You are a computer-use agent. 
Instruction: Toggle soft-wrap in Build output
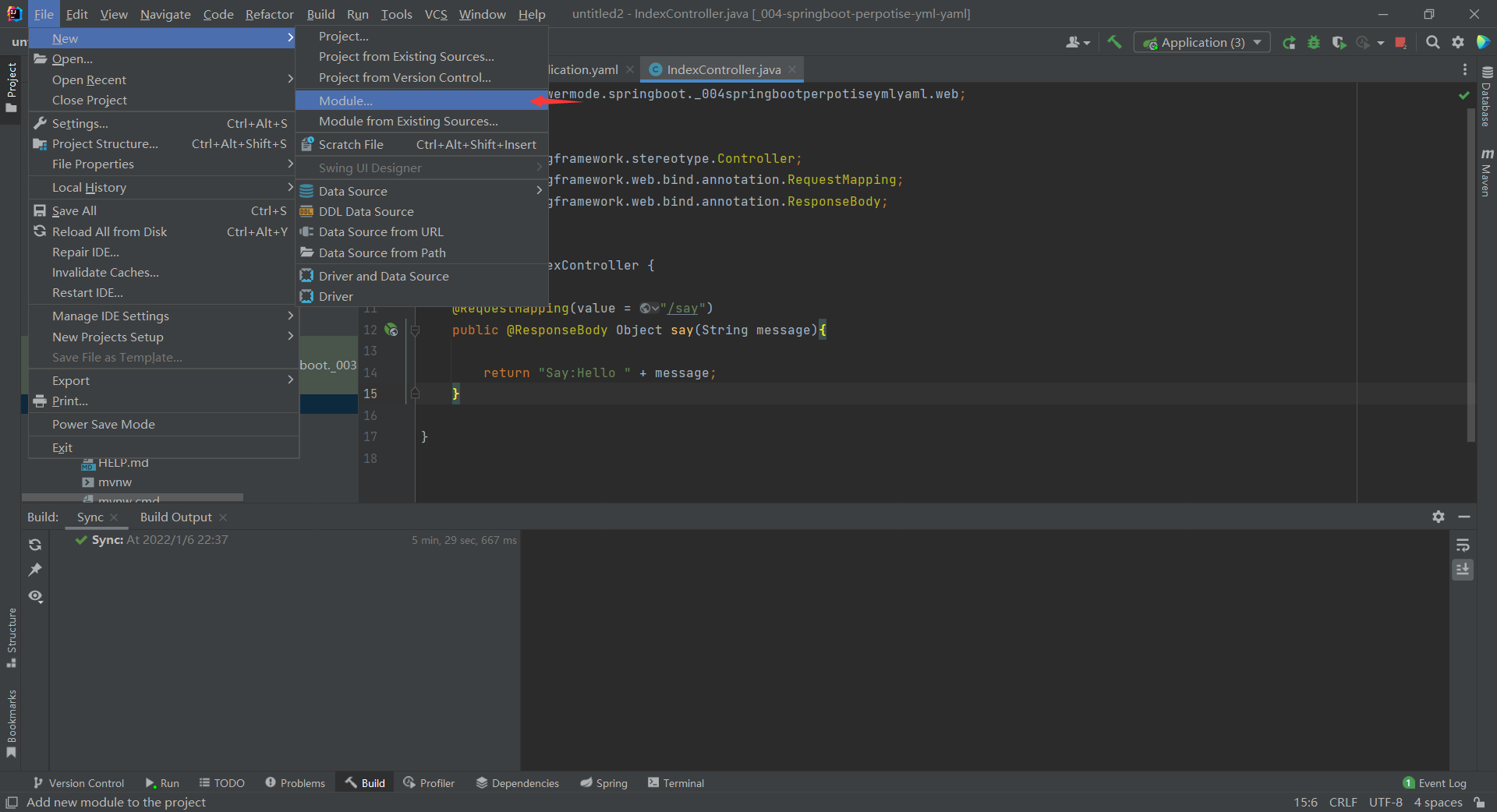1463,545
